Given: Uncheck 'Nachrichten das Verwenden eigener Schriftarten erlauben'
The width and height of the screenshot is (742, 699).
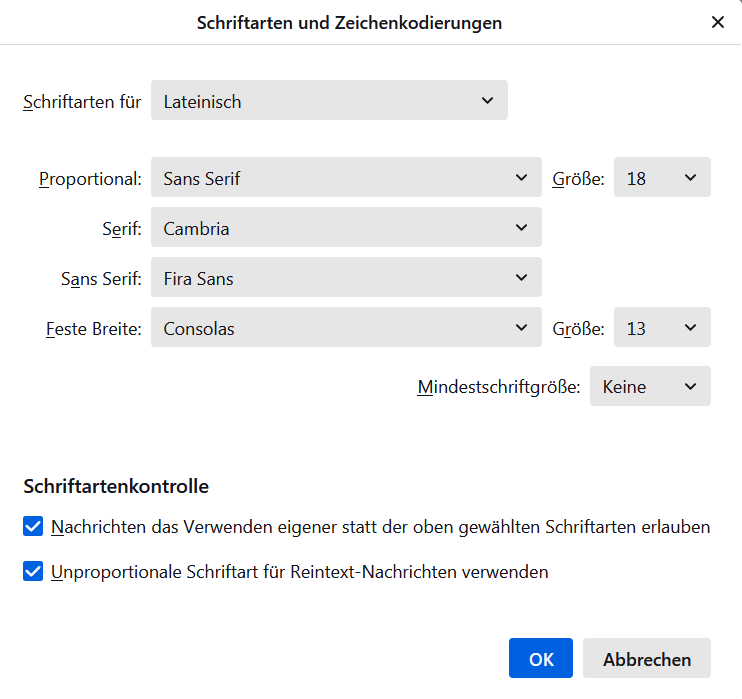Looking at the screenshot, I should 33,526.
